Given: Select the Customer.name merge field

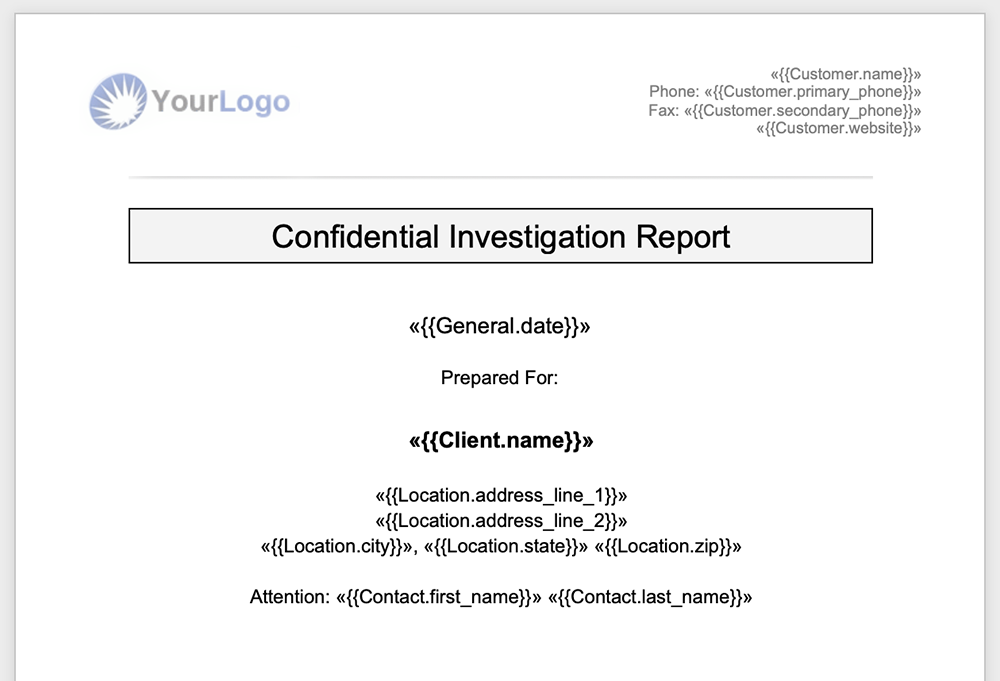Looking at the screenshot, I should click(x=846, y=74).
